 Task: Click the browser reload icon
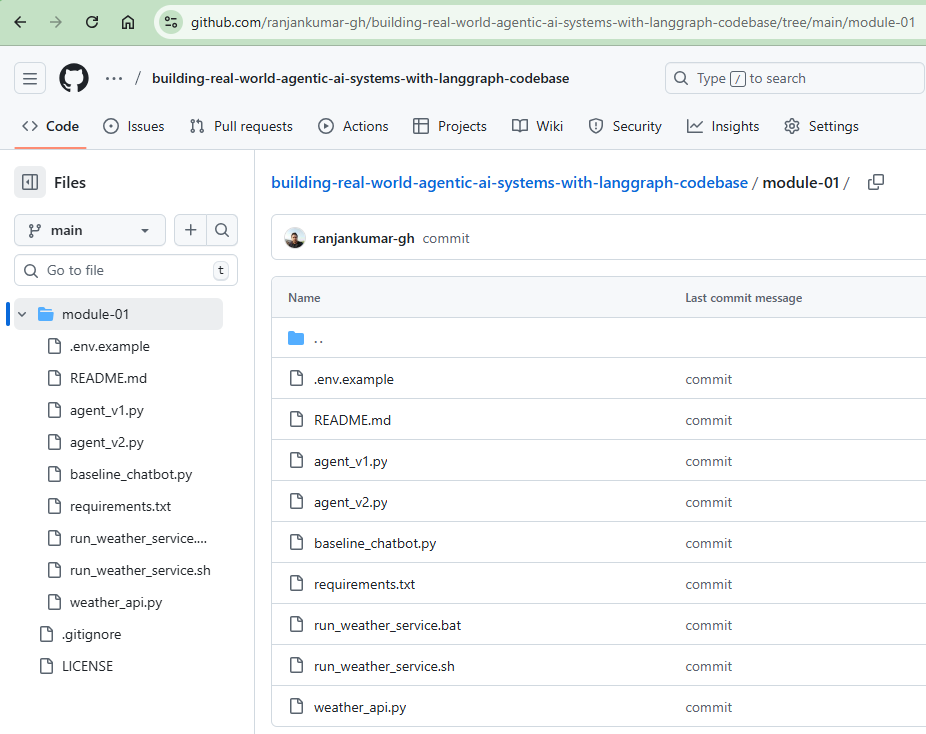(x=92, y=22)
